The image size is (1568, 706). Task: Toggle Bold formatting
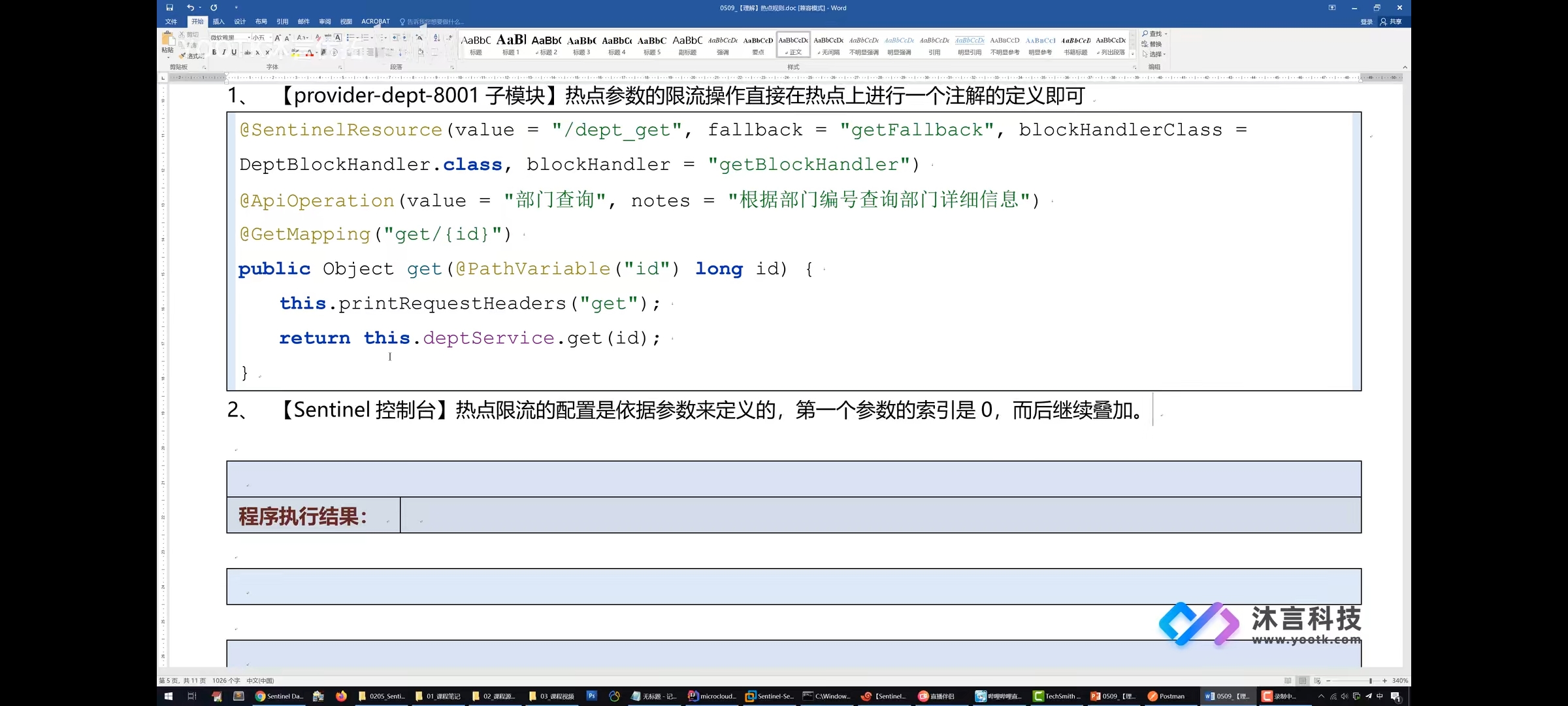click(x=214, y=52)
